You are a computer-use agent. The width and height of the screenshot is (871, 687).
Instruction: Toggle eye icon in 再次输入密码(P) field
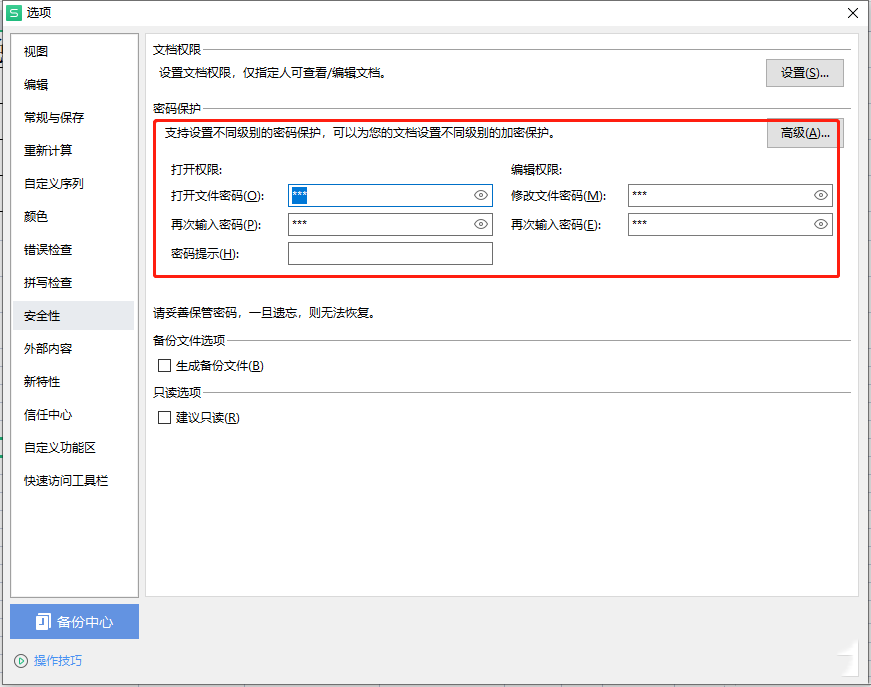tap(481, 224)
